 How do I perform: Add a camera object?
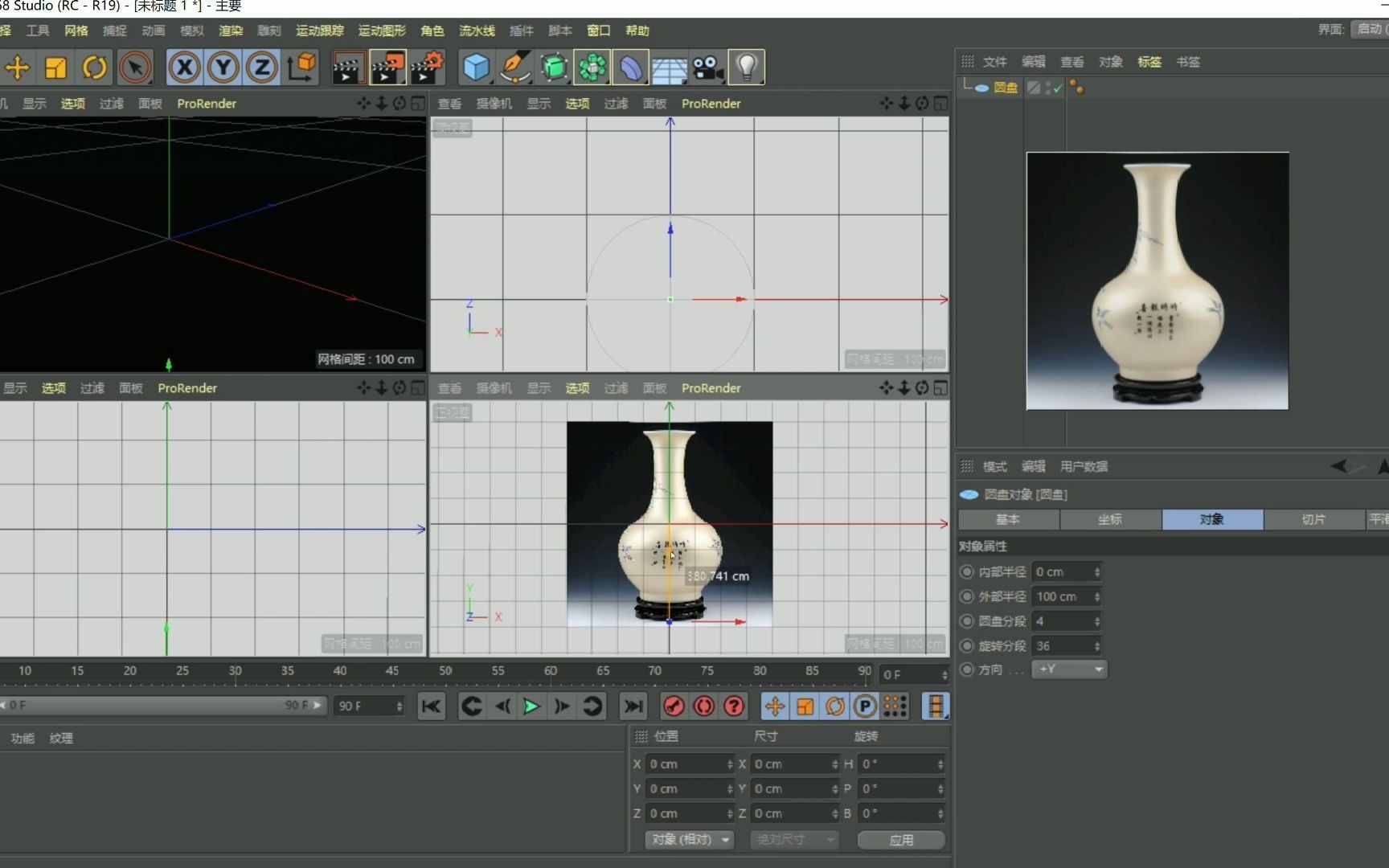click(x=707, y=68)
